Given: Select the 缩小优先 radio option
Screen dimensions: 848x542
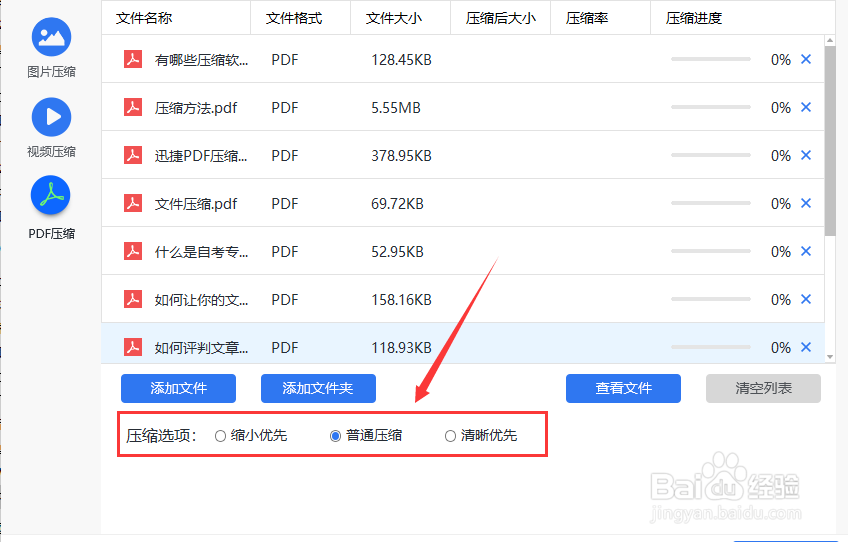Looking at the screenshot, I should [x=220, y=436].
